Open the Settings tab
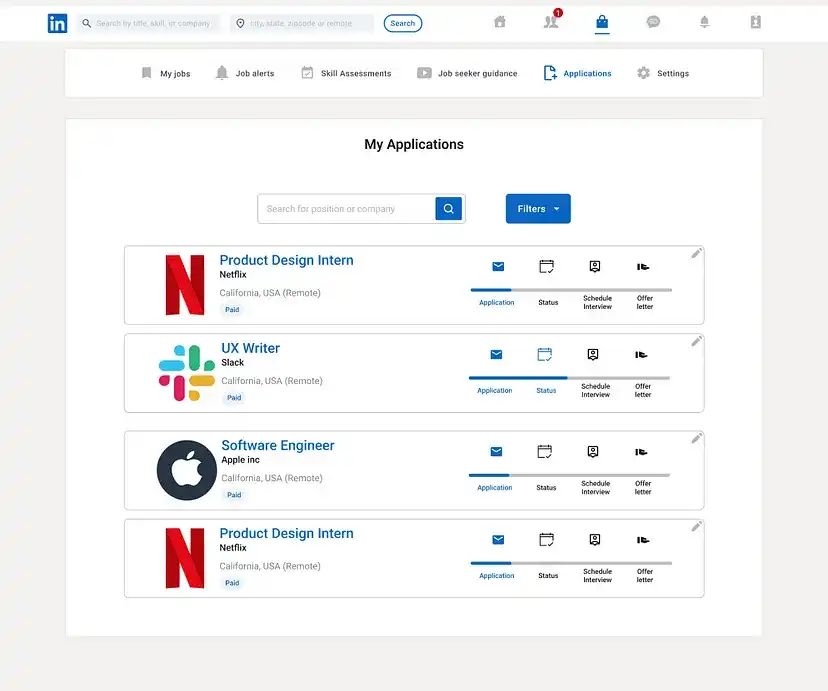828x691 pixels. [663, 73]
